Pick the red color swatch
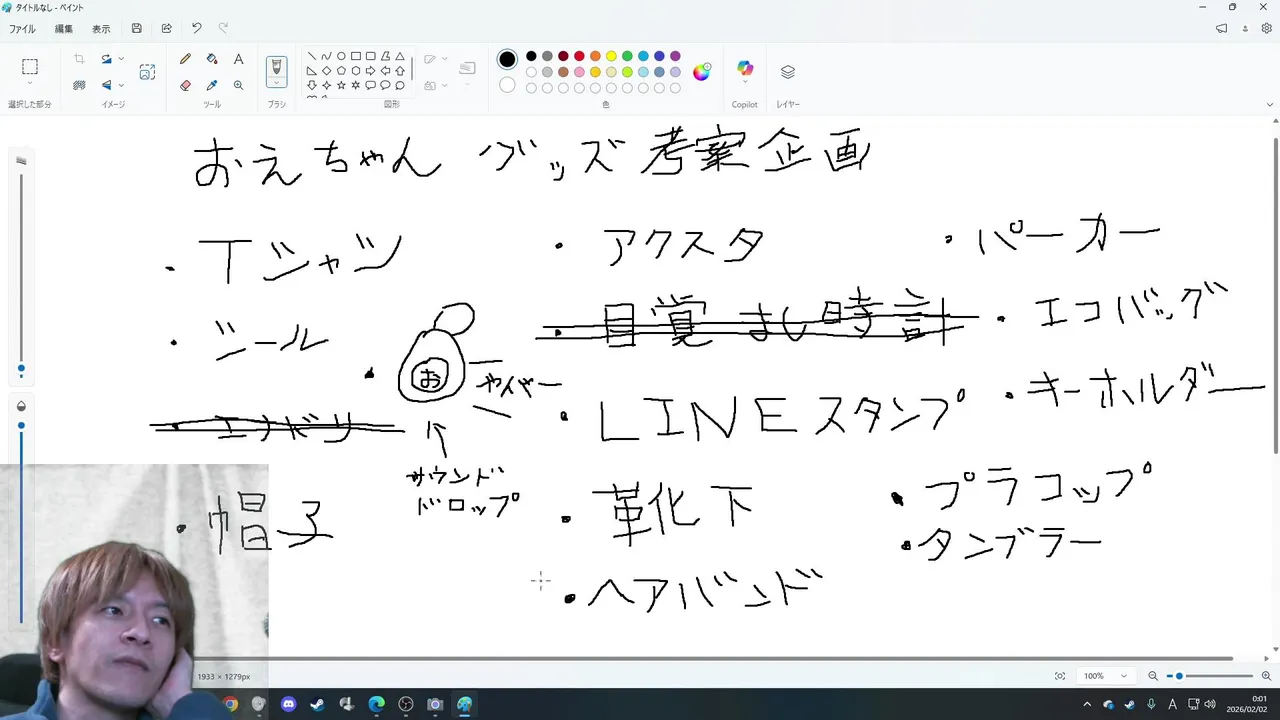The height and width of the screenshot is (720, 1280). pos(579,56)
